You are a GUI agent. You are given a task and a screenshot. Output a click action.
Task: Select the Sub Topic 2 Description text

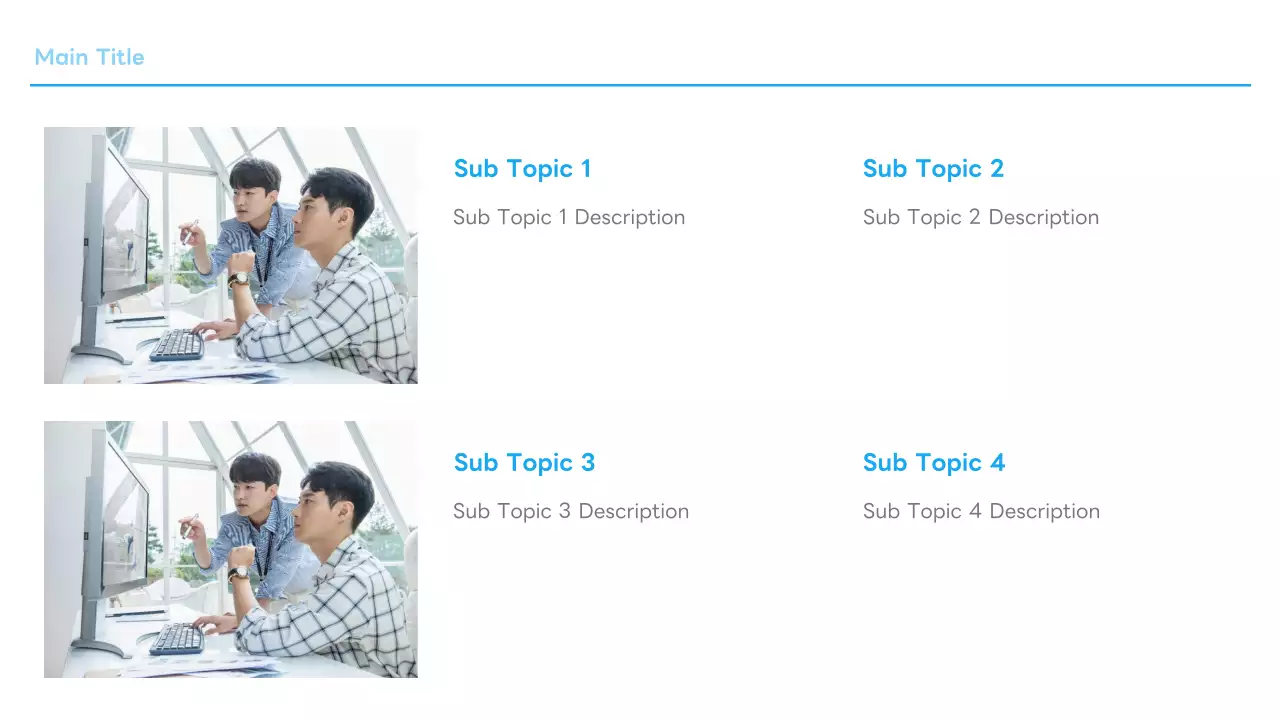980,217
